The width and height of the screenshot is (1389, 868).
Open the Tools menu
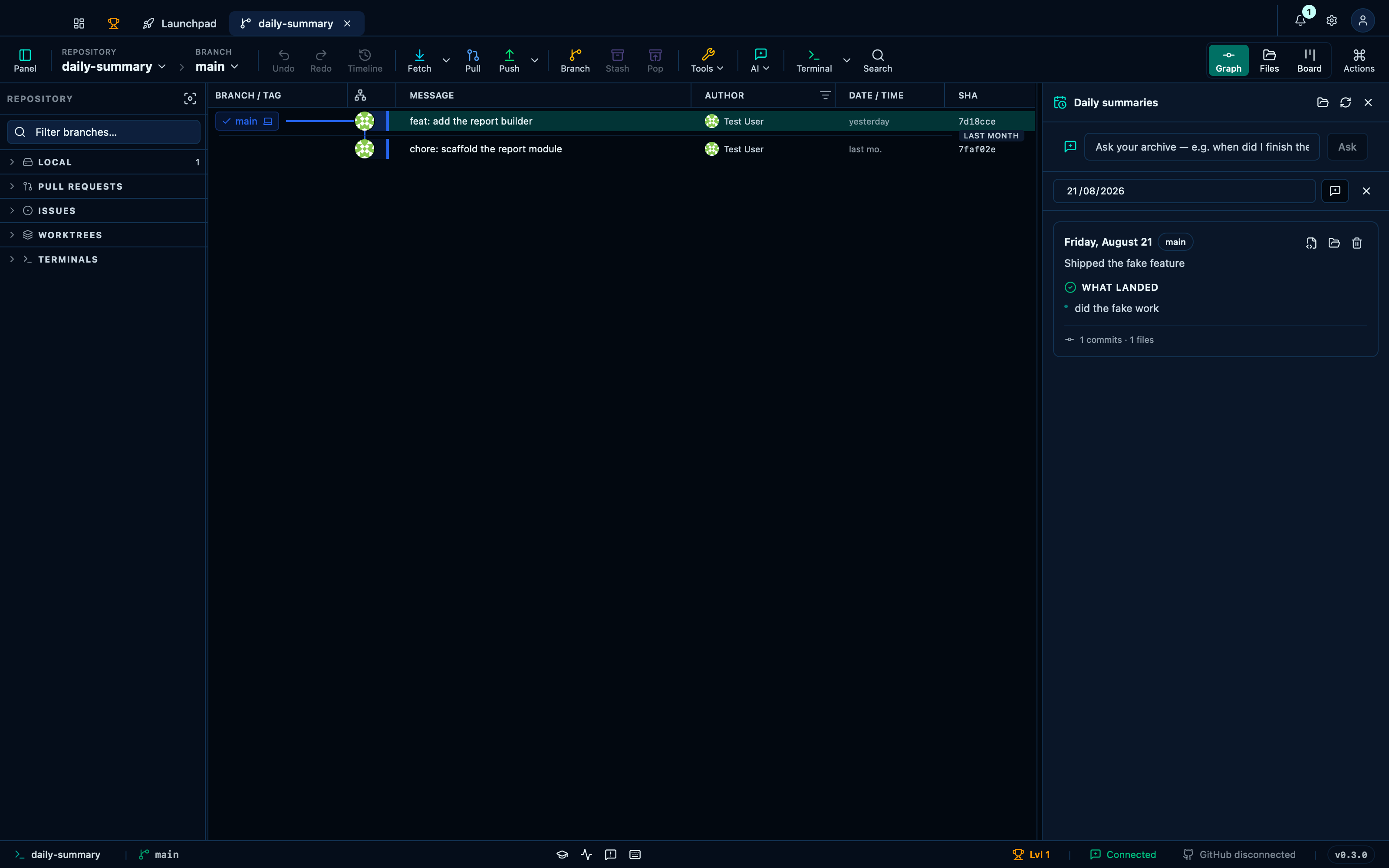(707, 60)
